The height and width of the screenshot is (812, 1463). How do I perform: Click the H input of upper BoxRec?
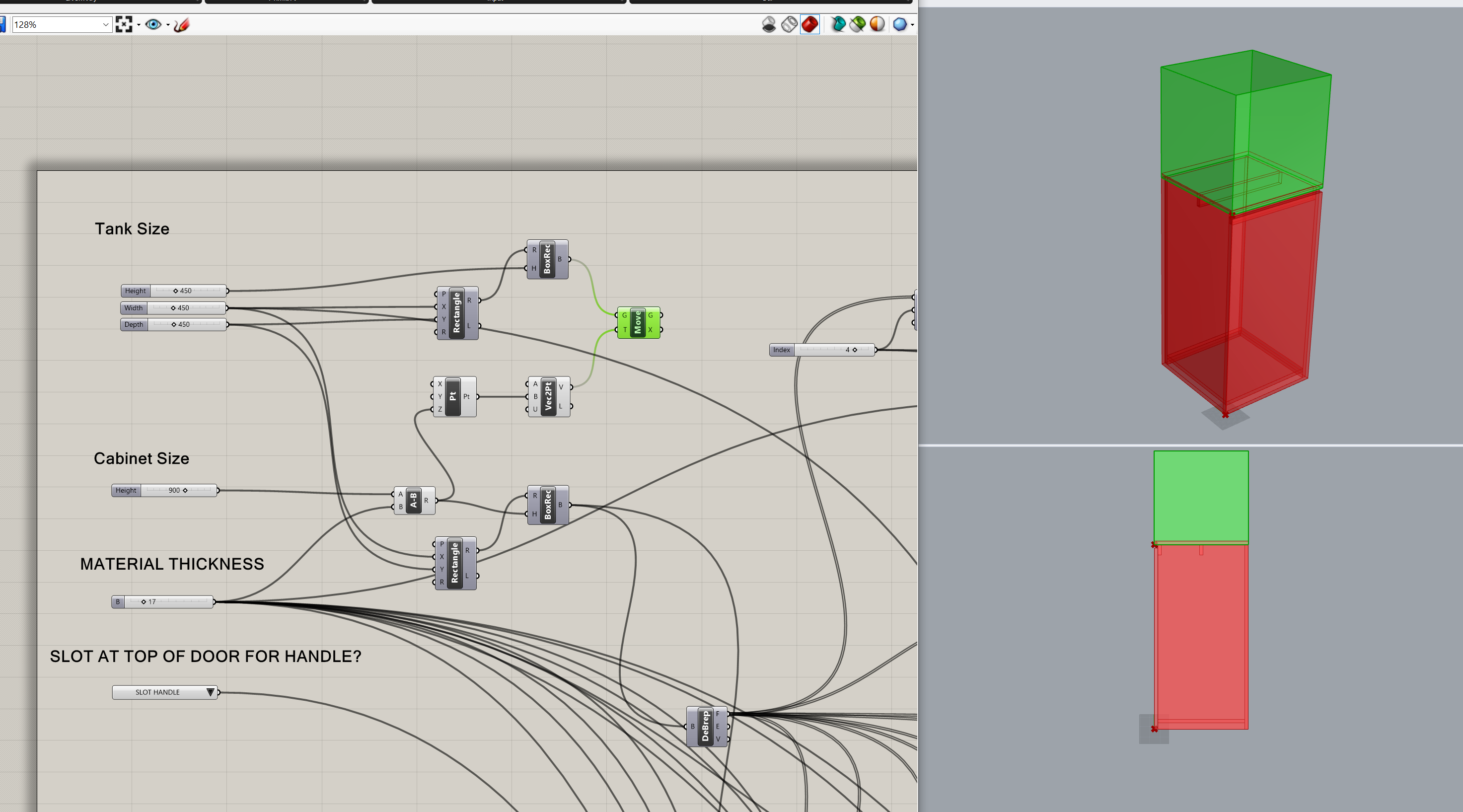[x=534, y=268]
